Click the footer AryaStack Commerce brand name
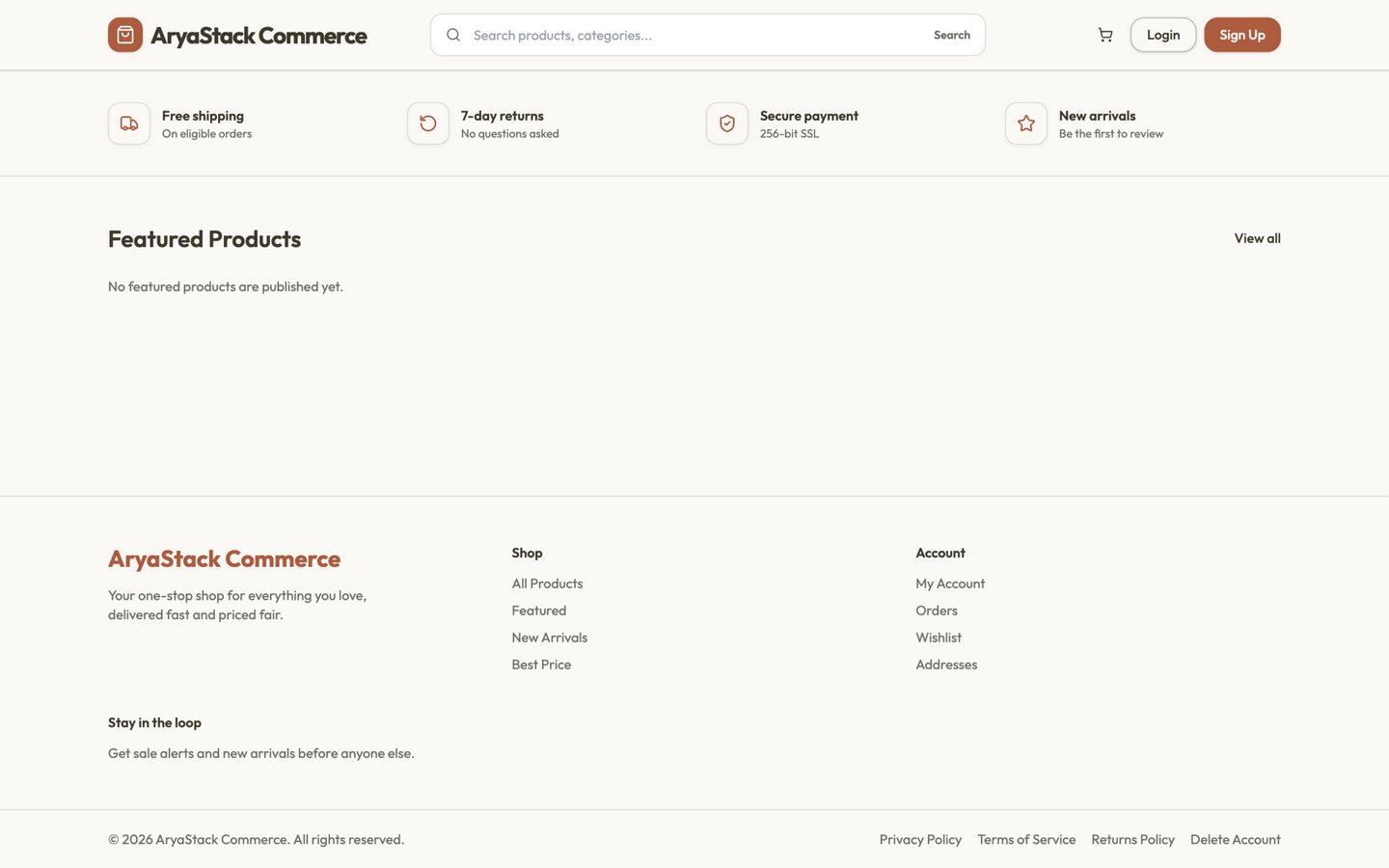The height and width of the screenshot is (868, 1389). click(x=224, y=558)
